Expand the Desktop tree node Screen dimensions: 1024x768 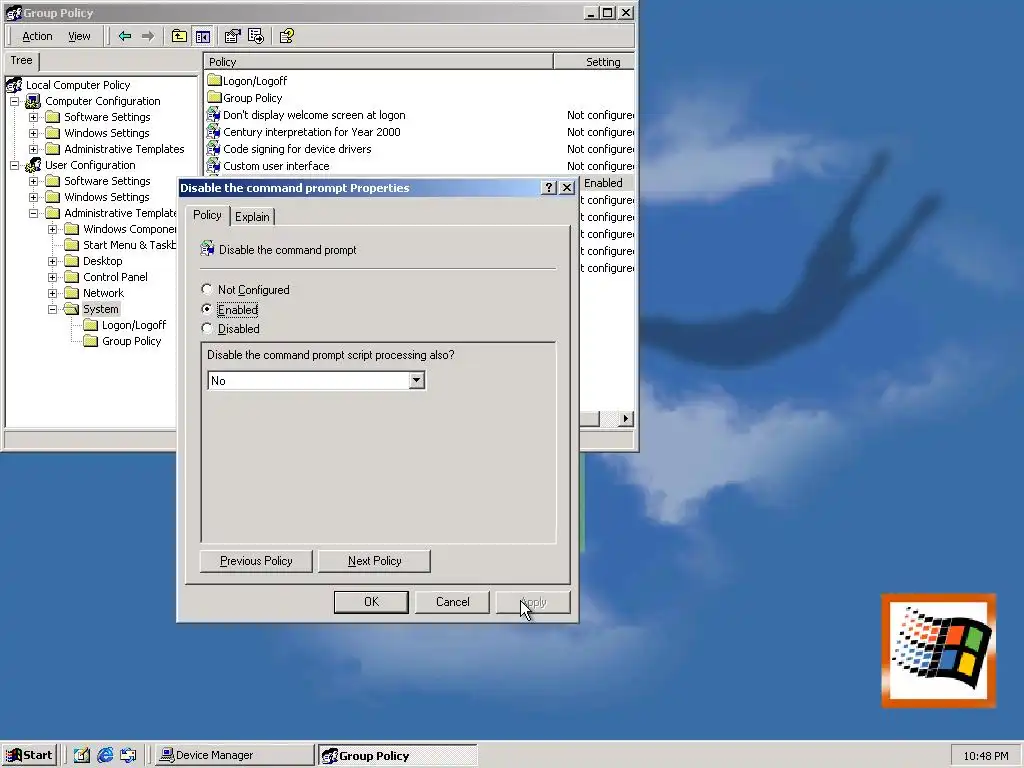point(52,261)
